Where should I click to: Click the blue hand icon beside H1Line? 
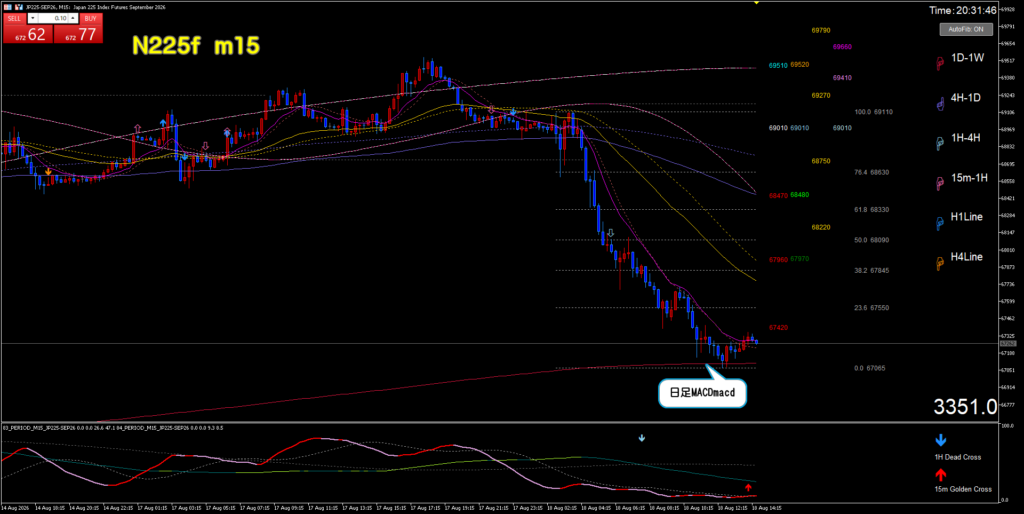940,223
